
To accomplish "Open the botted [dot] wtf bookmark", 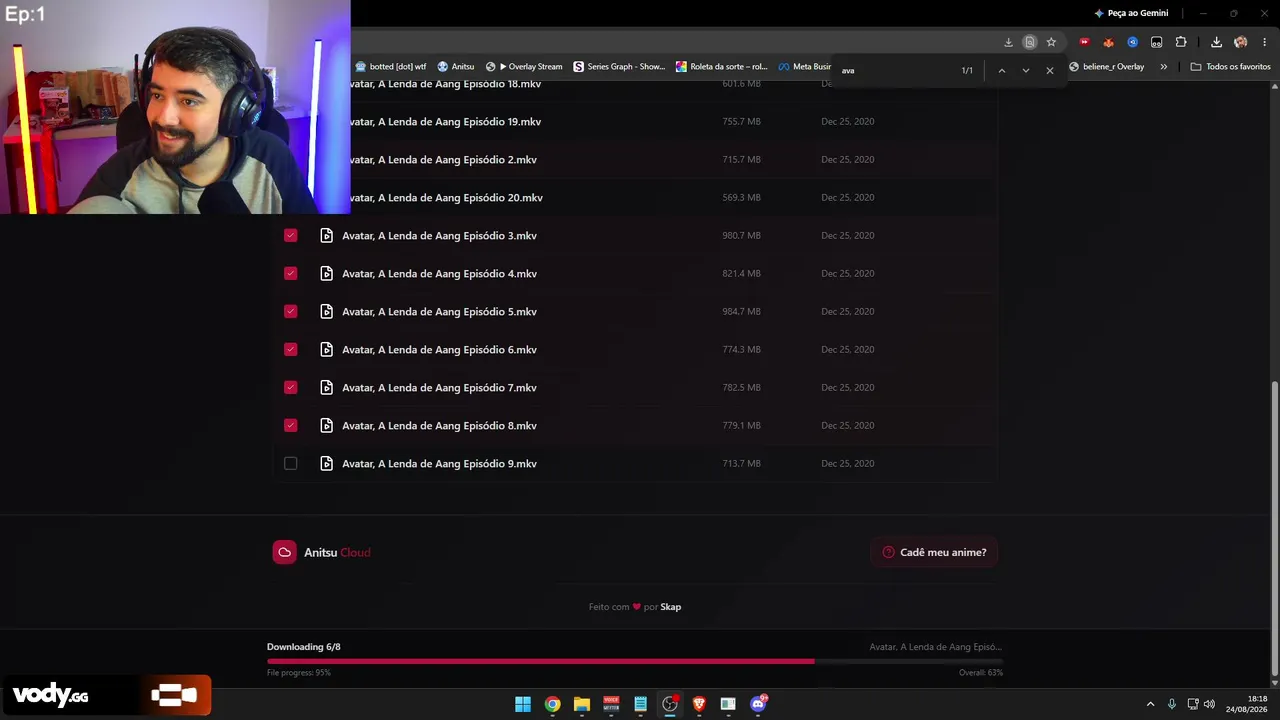I will [390, 67].
